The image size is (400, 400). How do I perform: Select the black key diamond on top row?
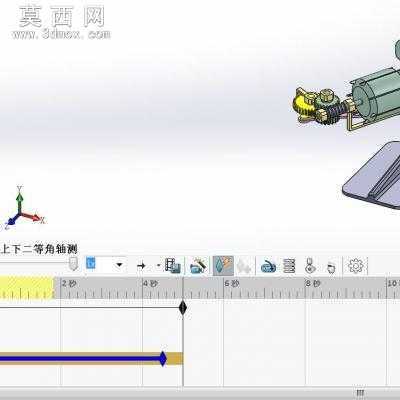(x=183, y=308)
